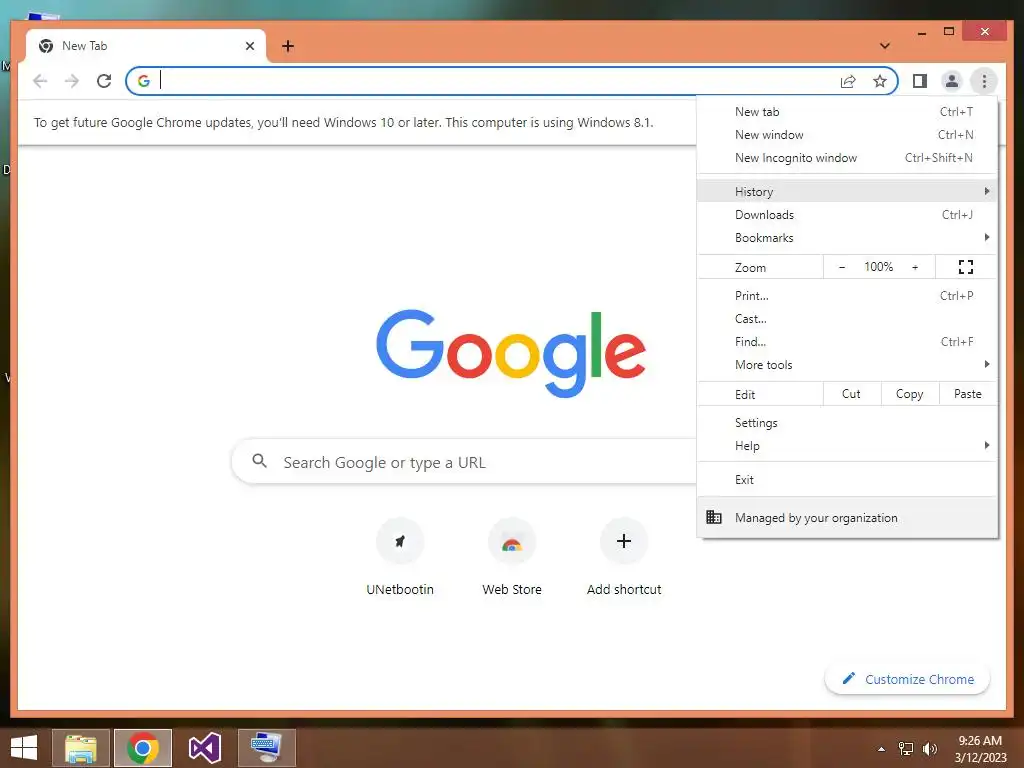
Task: Reload the current page
Action: pyautogui.click(x=104, y=81)
